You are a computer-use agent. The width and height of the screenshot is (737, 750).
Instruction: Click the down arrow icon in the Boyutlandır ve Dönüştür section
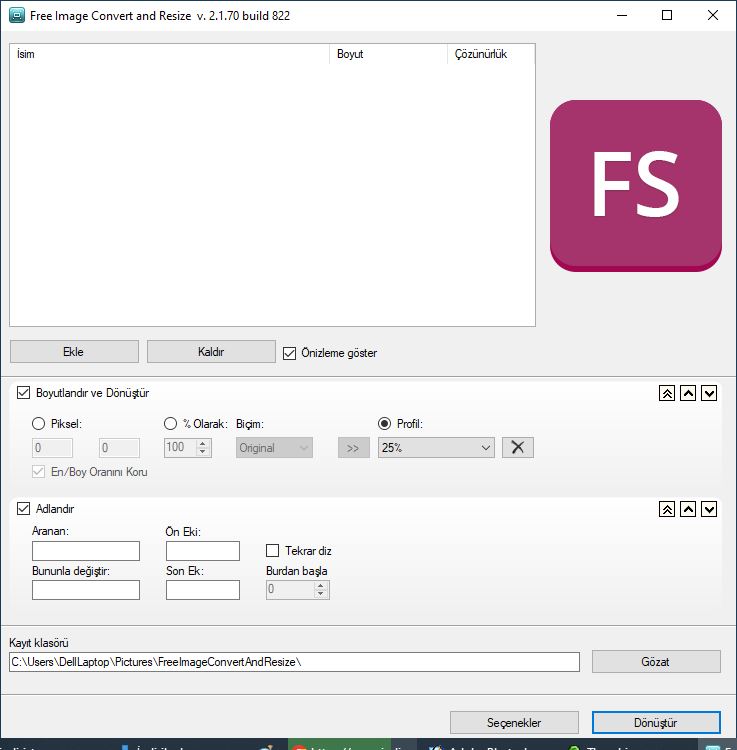(x=709, y=393)
